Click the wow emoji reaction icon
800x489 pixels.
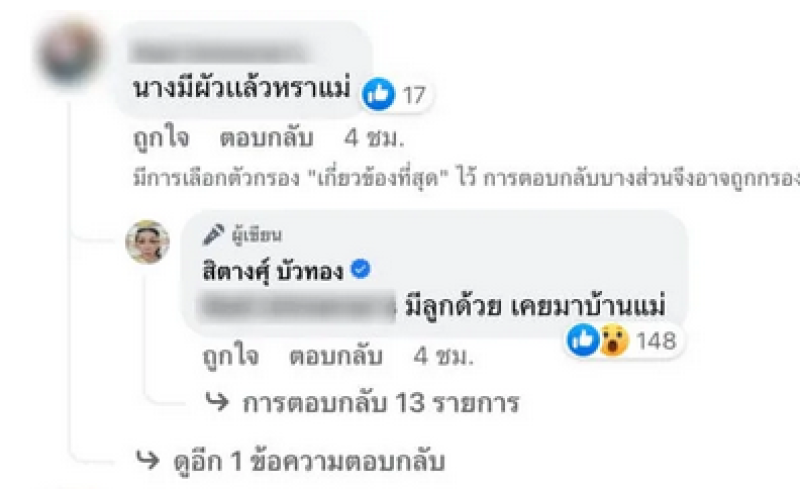coord(613,340)
